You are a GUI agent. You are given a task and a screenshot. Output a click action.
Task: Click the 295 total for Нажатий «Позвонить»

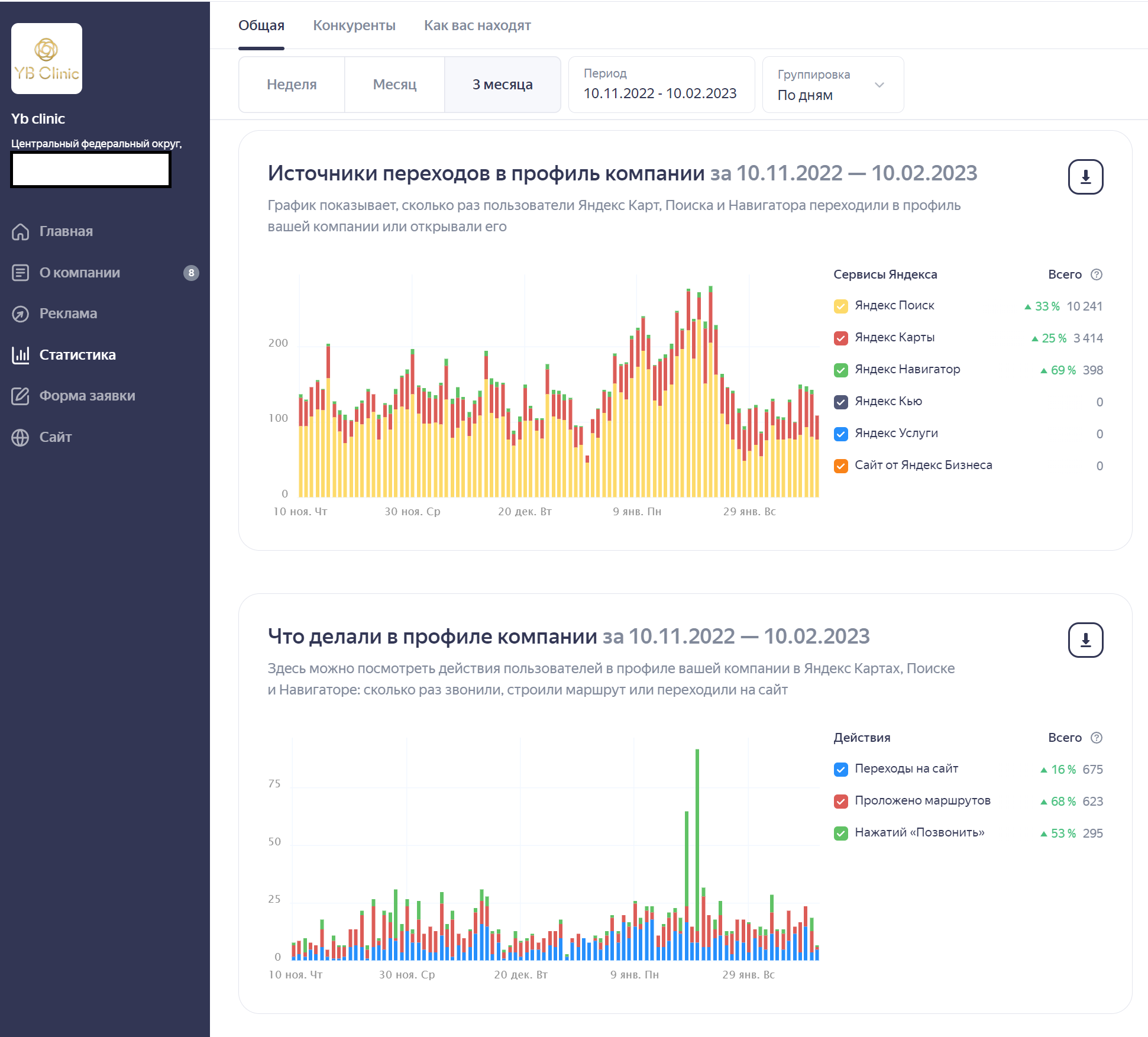(x=1092, y=833)
